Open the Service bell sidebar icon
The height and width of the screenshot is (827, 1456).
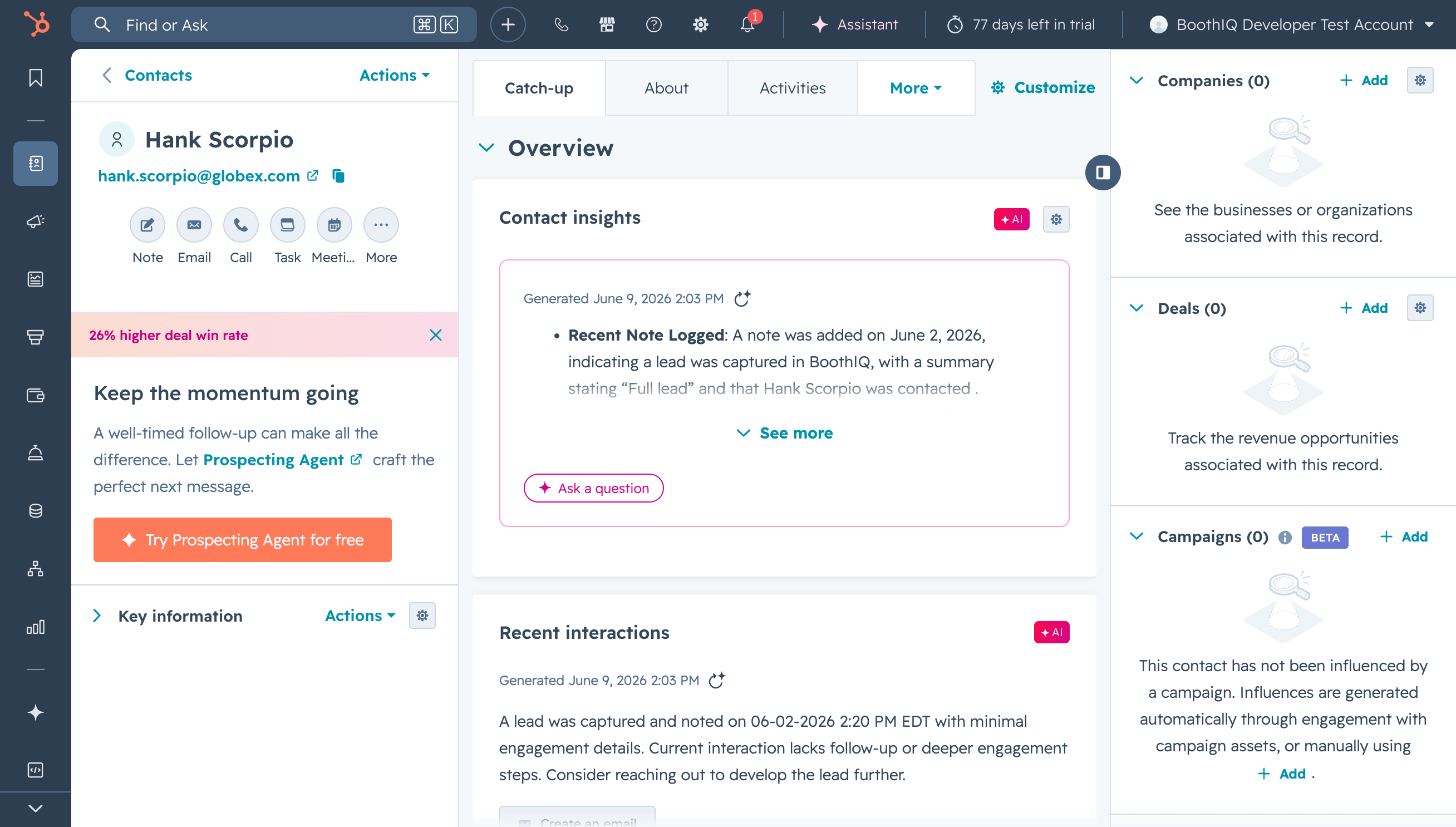tap(36, 452)
